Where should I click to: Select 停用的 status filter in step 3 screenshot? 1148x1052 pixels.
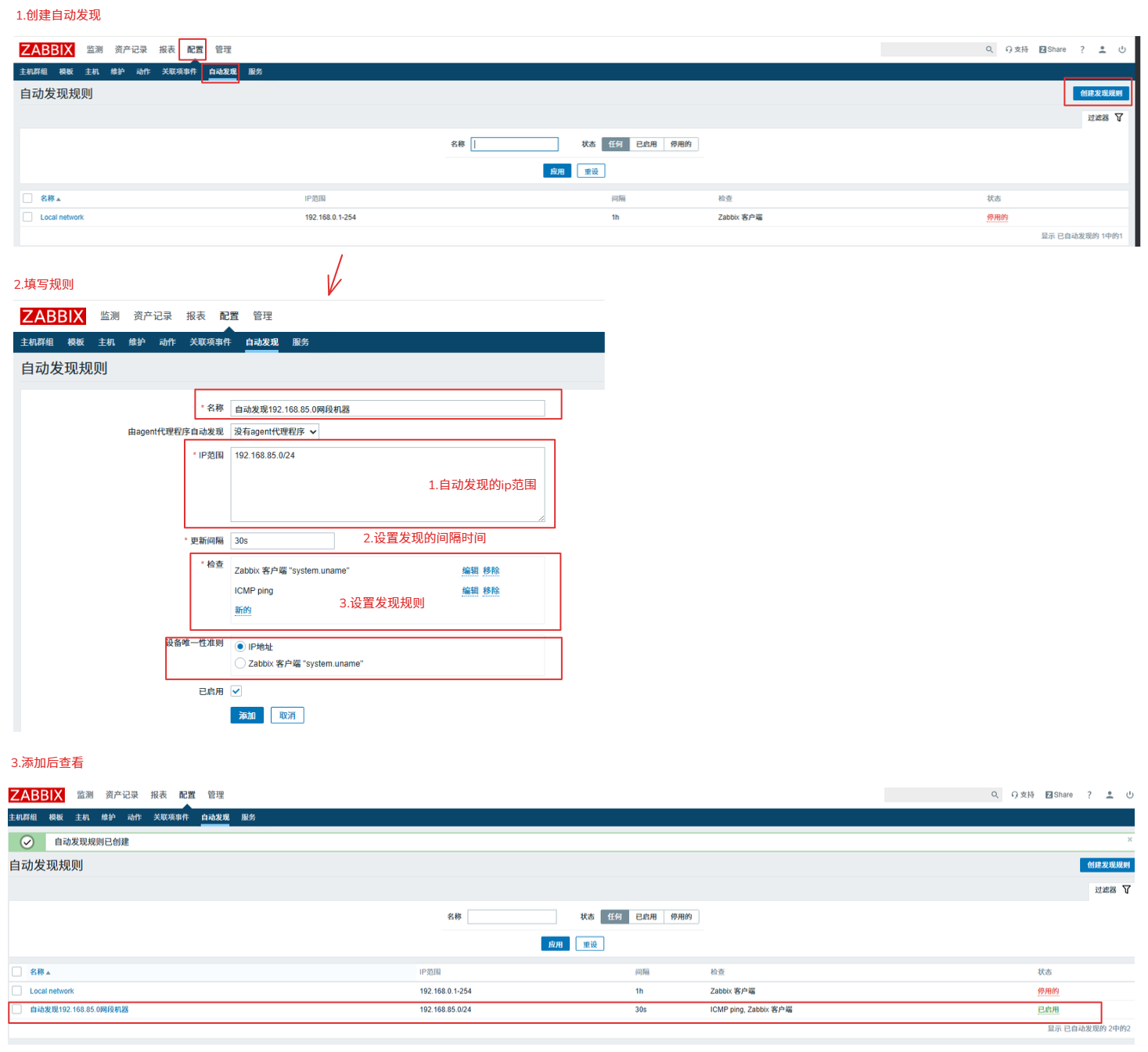pos(681,917)
